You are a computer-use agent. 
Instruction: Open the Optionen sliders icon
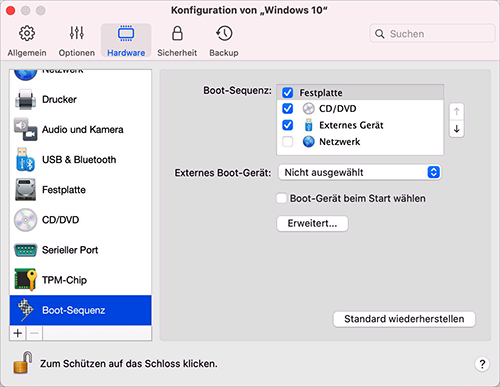(x=77, y=33)
